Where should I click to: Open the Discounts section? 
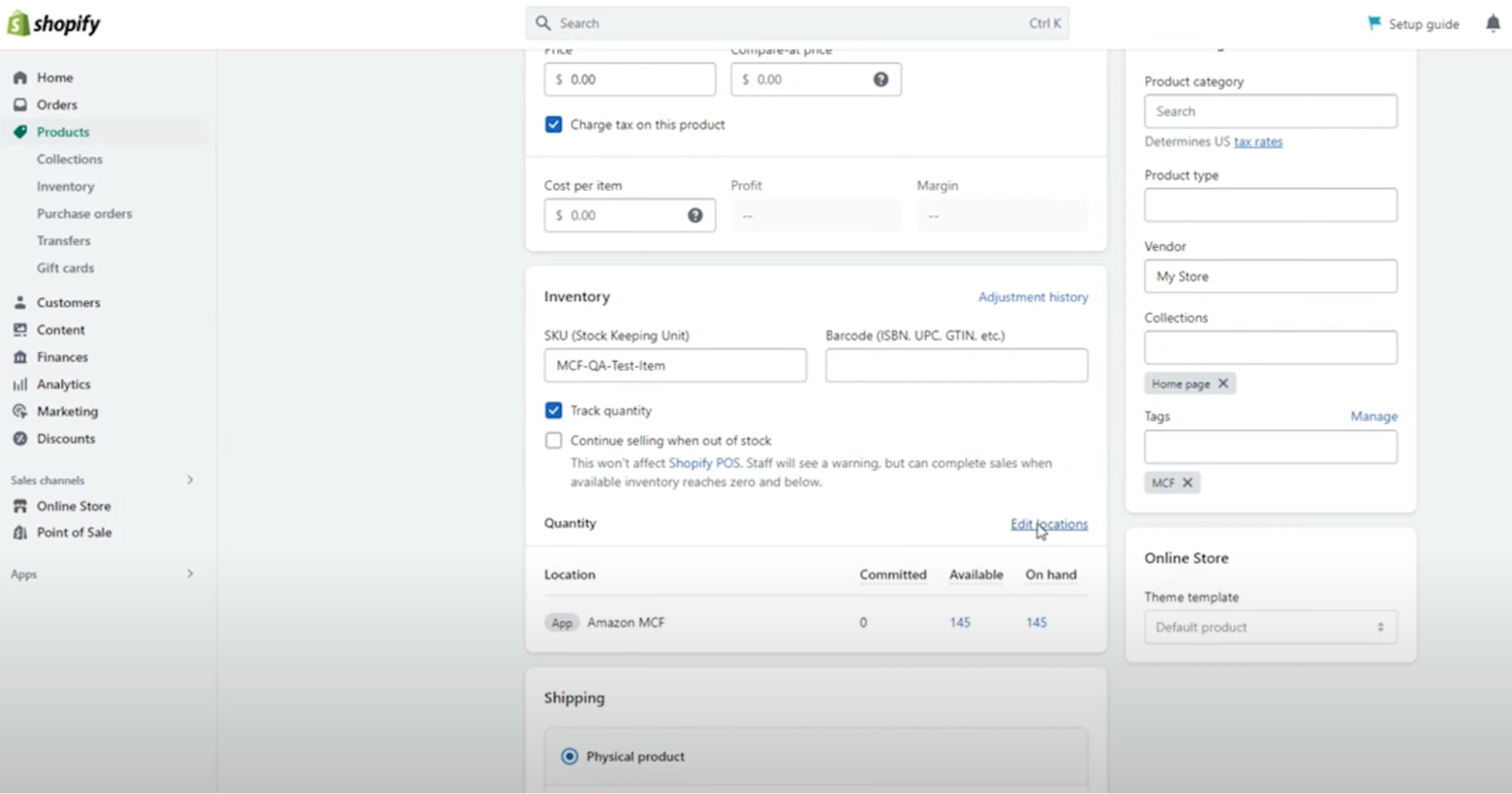point(65,439)
